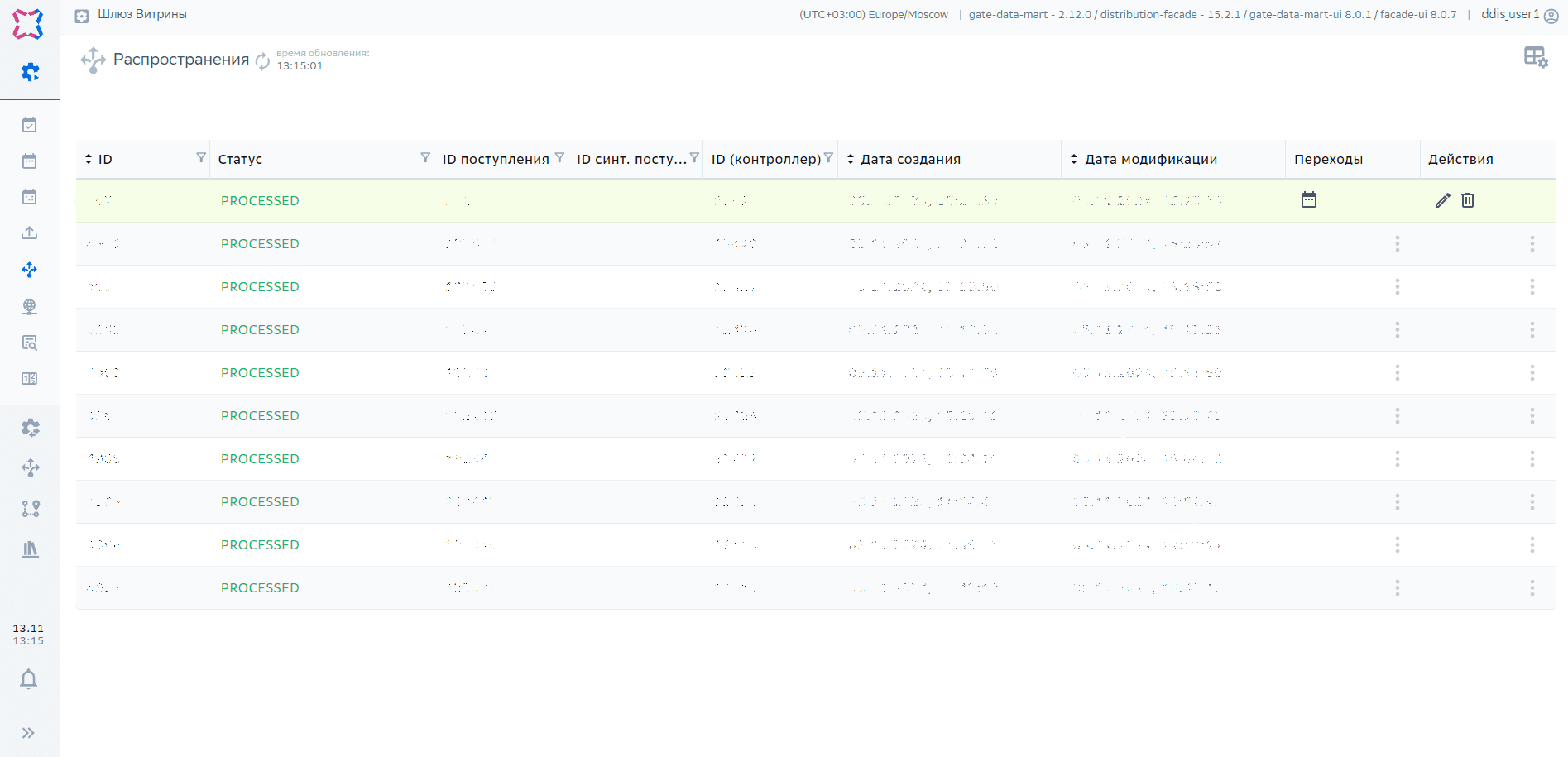The height and width of the screenshot is (757, 1568).
Task: Open the globe icon section in sidebar
Action: (30, 307)
